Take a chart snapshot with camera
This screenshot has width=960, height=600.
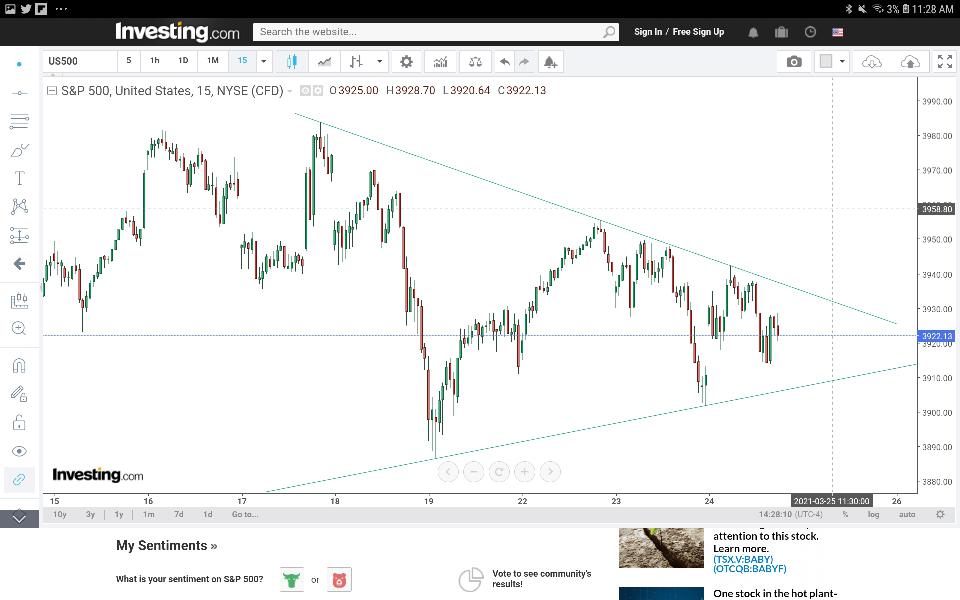tap(794, 61)
